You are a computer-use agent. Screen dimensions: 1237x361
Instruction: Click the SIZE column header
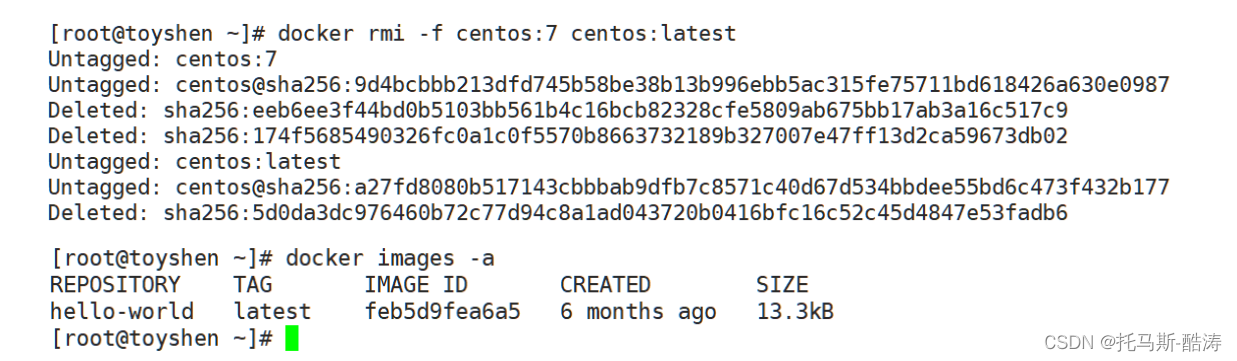click(782, 285)
